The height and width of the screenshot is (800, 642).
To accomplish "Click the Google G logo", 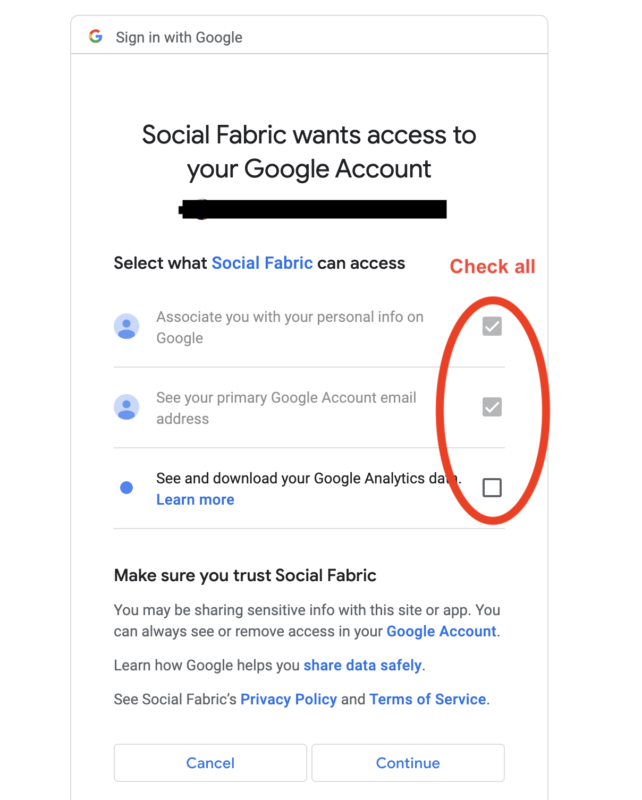I will point(95,36).
